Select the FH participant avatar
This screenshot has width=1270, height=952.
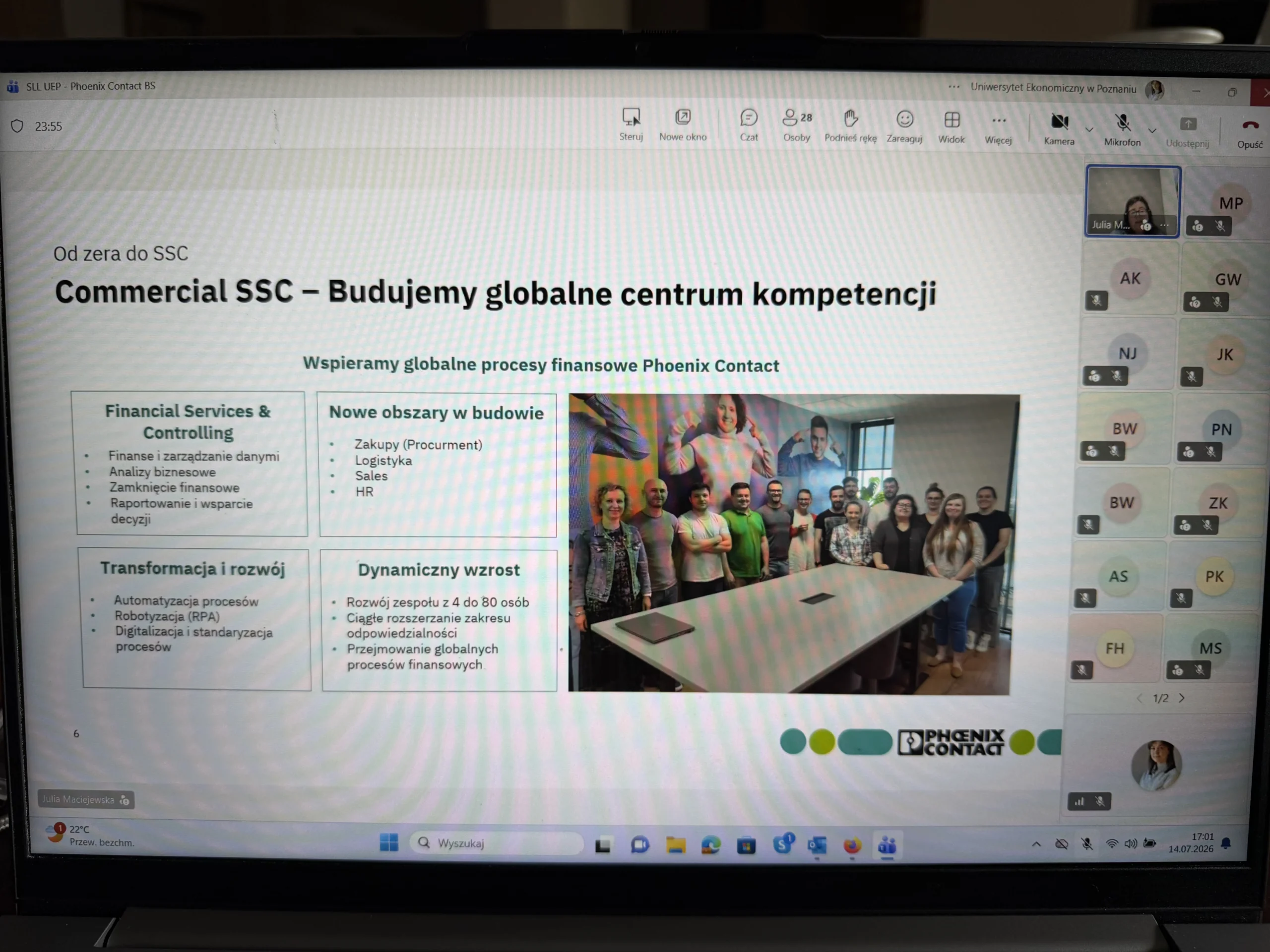(1114, 649)
